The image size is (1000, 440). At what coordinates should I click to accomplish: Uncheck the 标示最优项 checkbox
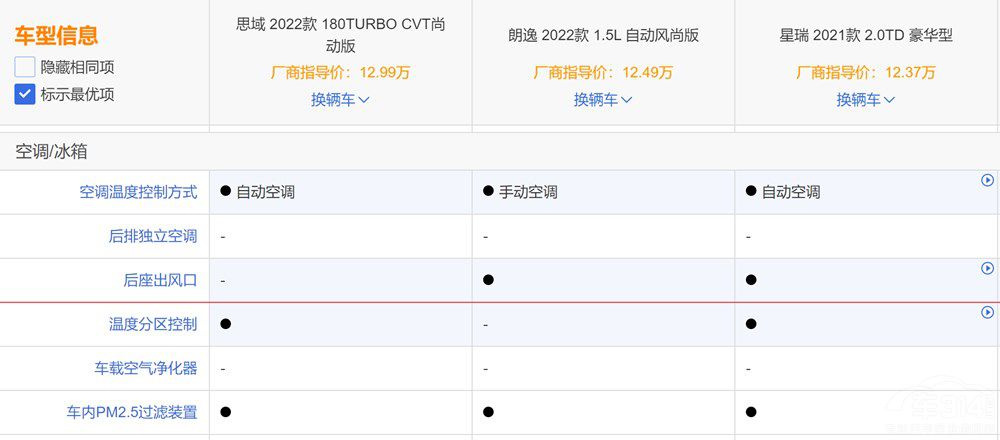point(25,94)
